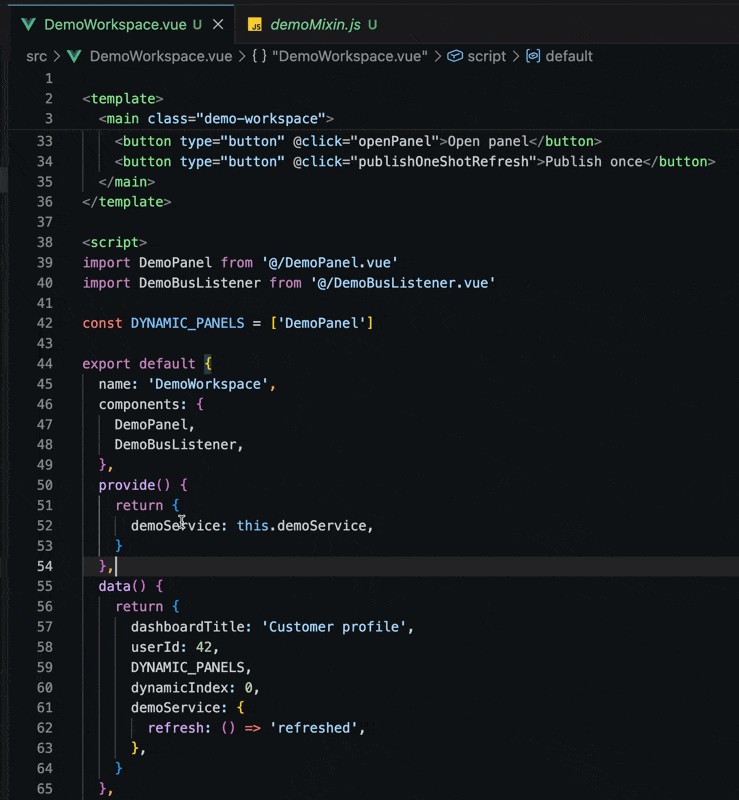This screenshot has height=800, width=739.
Task: Click DYNAMIC_PANELS constant declaration on line 42
Action: pyautogui.click(x=187, y=323)
